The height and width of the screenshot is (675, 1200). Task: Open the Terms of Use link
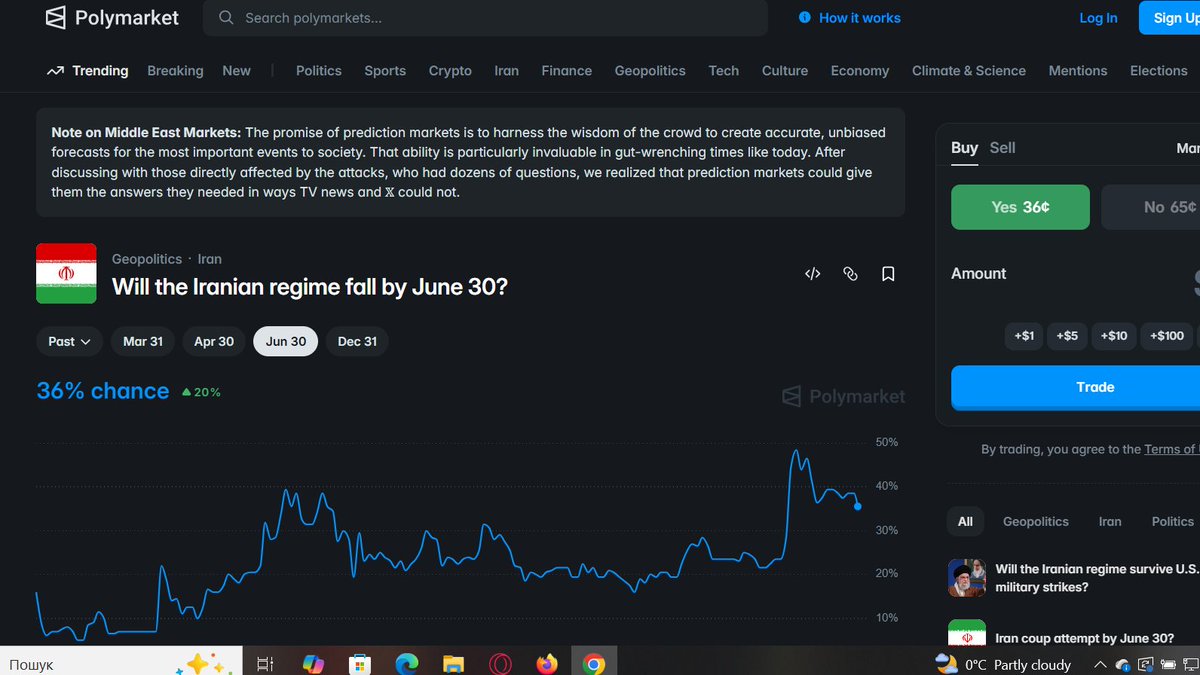[1172, 449]
